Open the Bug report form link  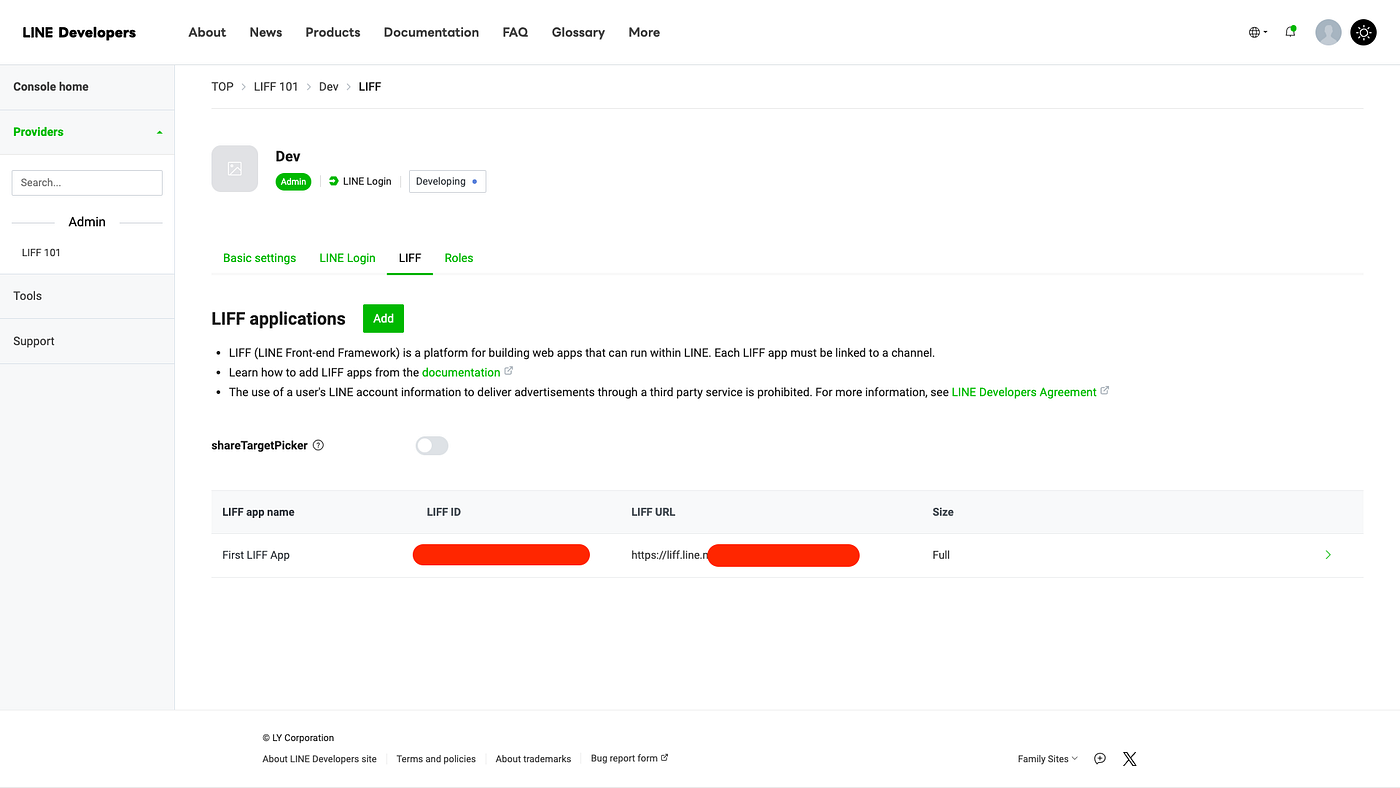629,759
